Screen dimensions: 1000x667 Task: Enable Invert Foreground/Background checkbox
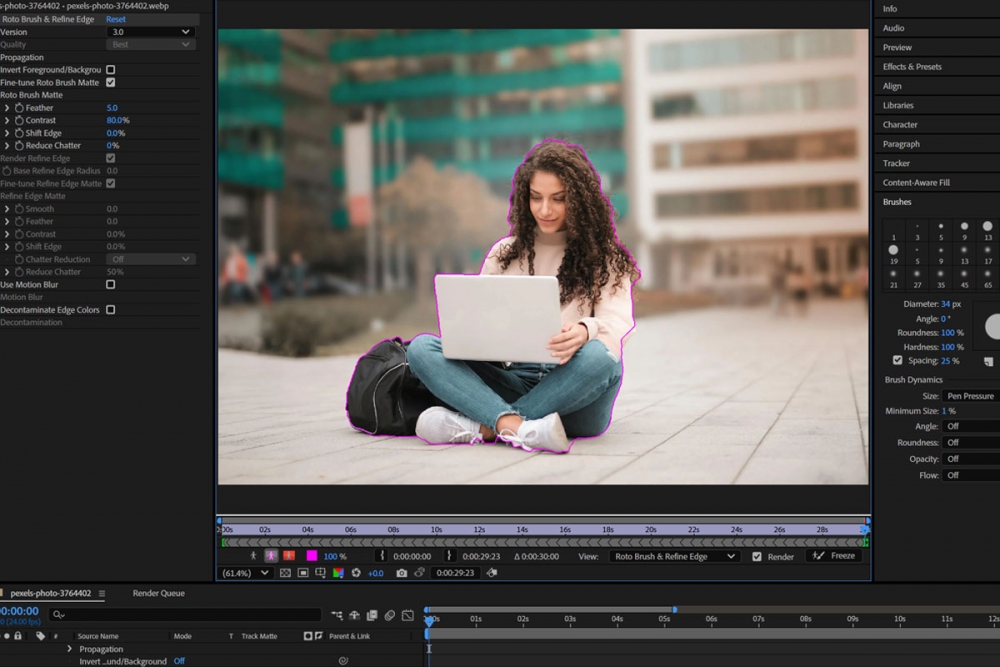[x=111, y=70]
